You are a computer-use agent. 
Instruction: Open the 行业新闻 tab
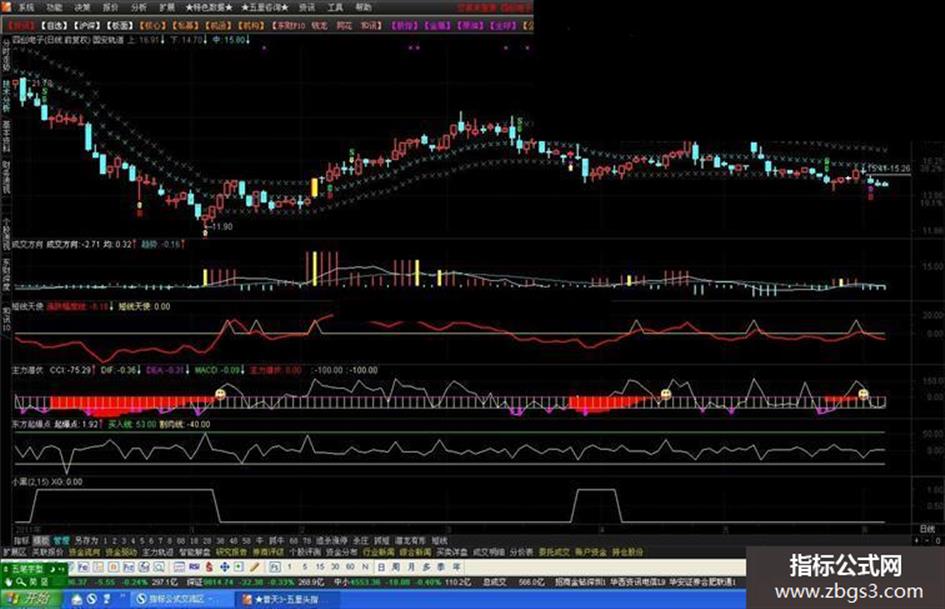378,552
